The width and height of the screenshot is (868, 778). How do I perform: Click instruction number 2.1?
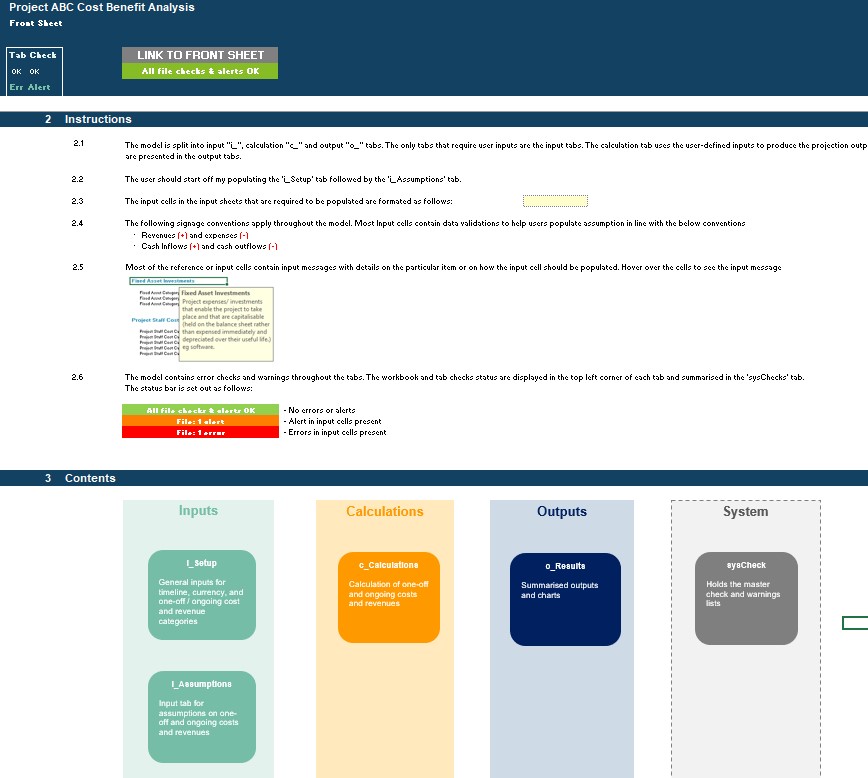pos(79,143)
